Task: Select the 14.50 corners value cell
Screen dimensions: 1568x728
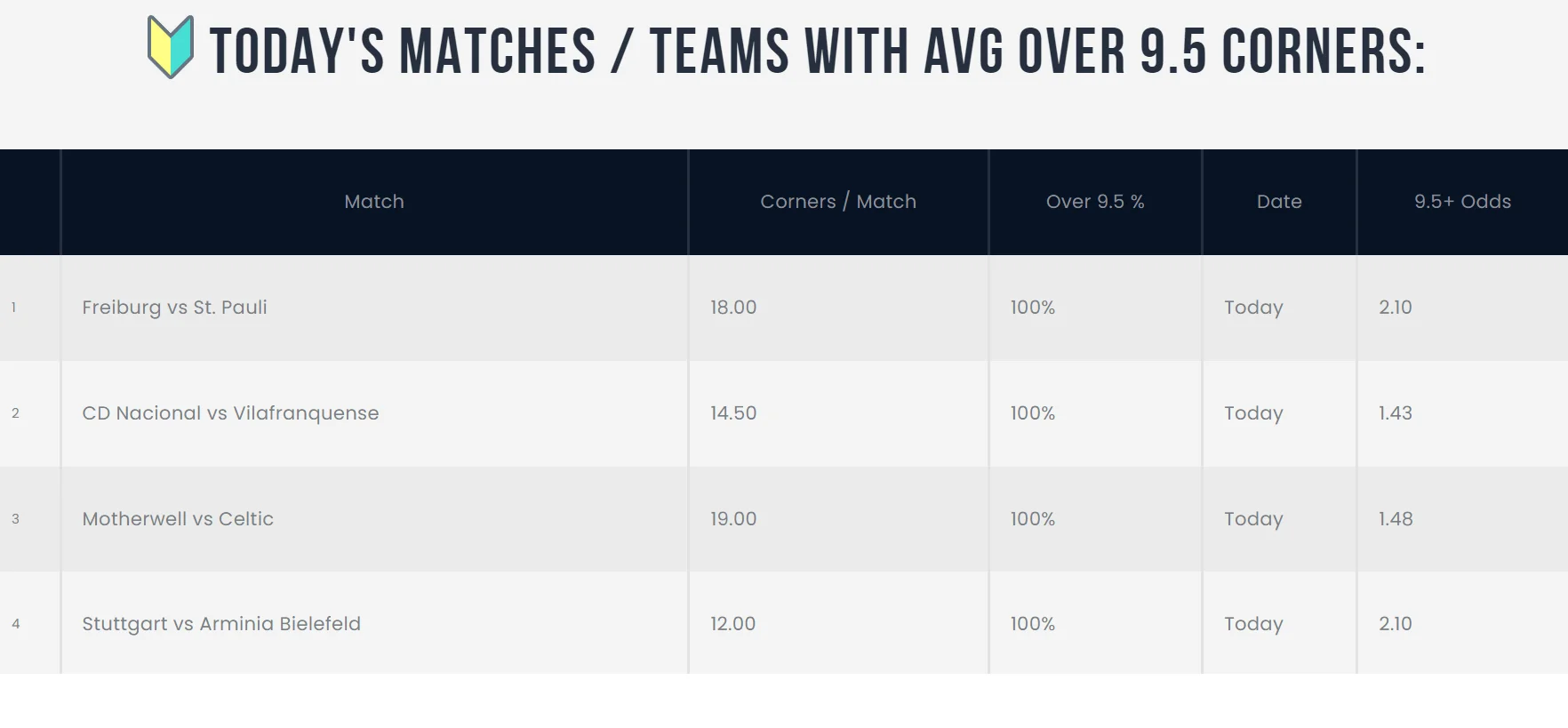Action: point(733,413)
